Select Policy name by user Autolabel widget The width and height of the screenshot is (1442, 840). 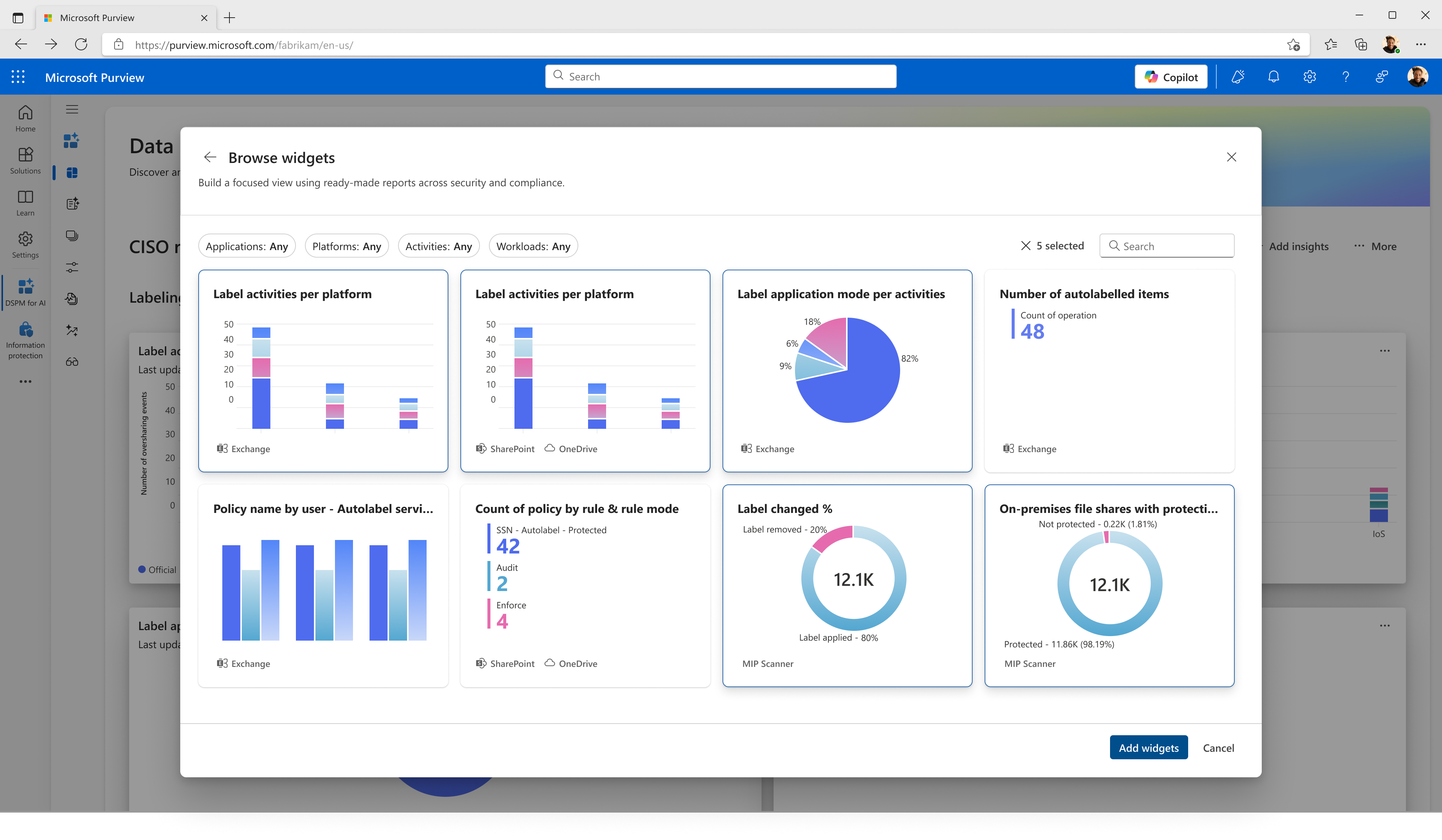[323, 586]
